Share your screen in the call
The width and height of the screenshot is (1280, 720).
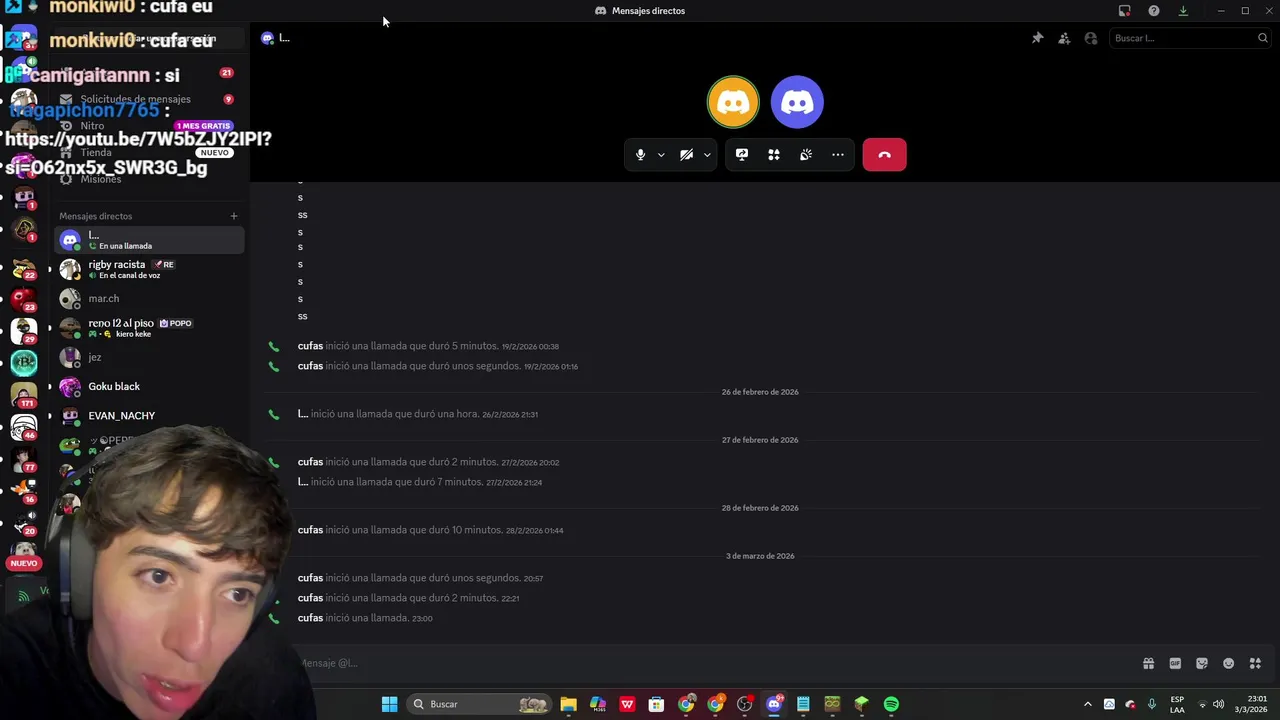pos(742,155)
